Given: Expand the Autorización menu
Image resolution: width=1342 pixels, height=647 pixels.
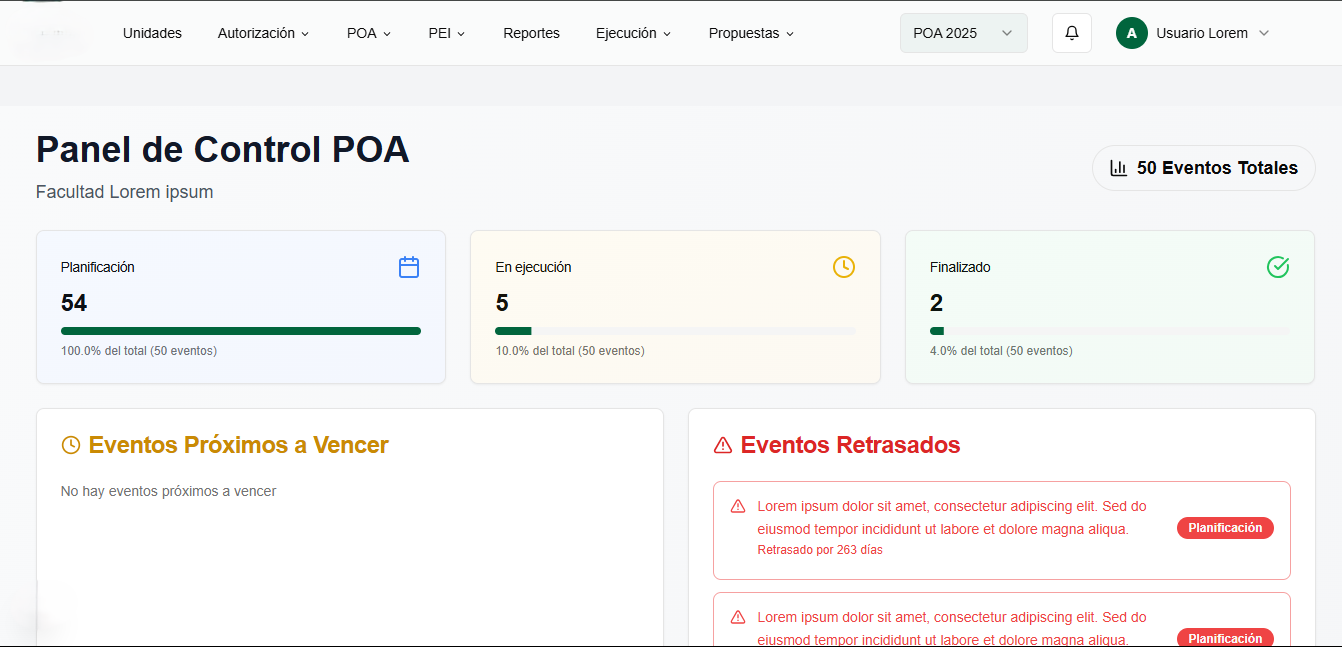Looking at the screenshot, I should pyautogui.click(x=263, y=33).
